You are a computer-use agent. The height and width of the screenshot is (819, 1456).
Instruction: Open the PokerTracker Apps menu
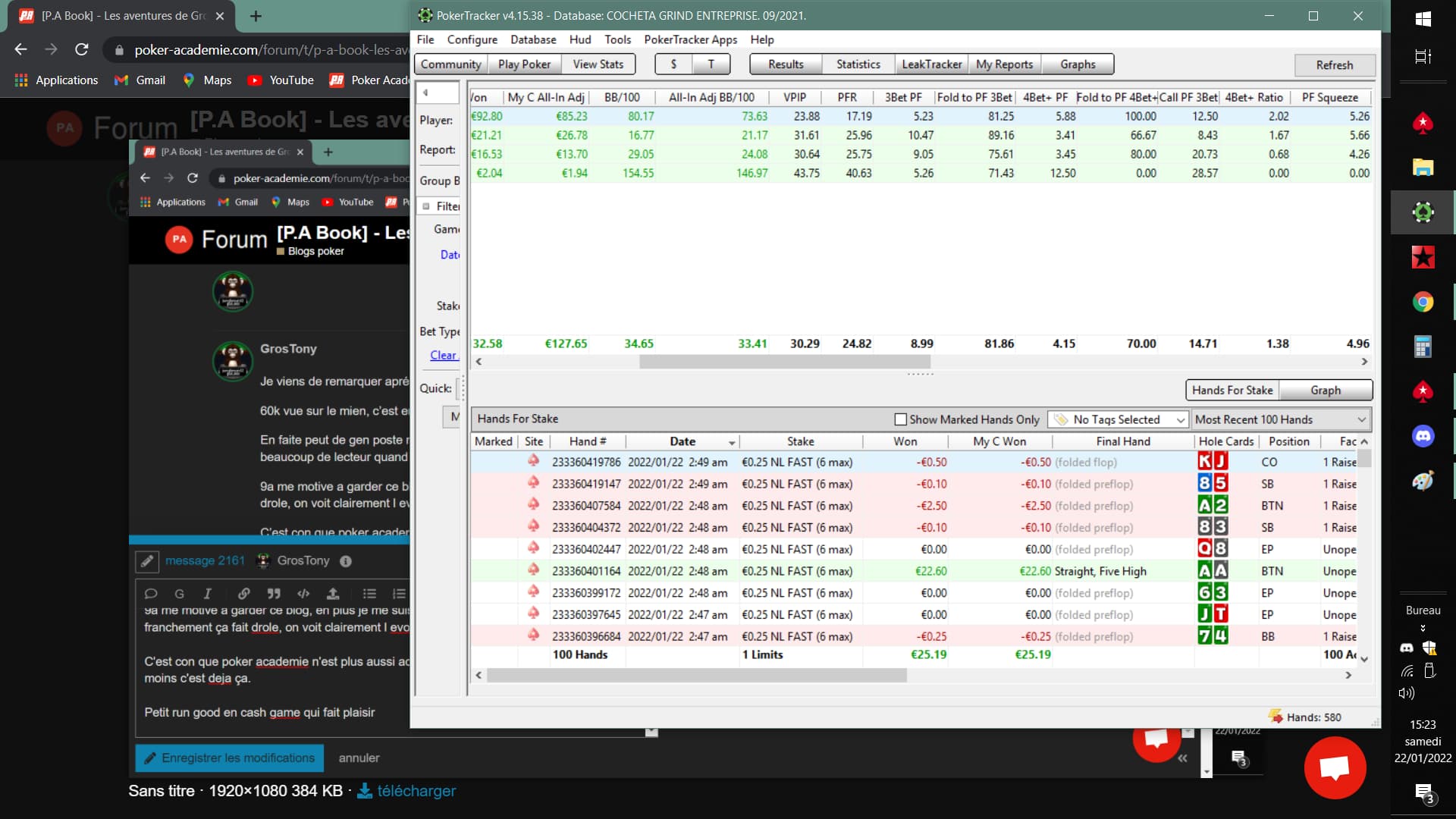[690, 39]
